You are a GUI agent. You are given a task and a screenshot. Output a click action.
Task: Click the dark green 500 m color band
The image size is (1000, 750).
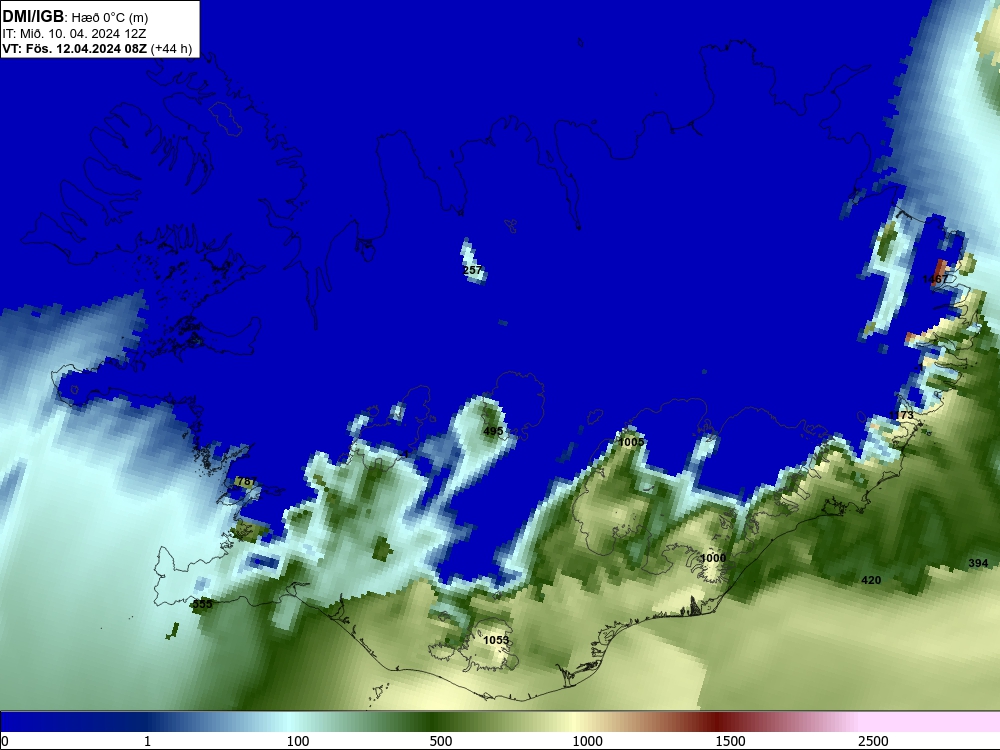(434, 722)
